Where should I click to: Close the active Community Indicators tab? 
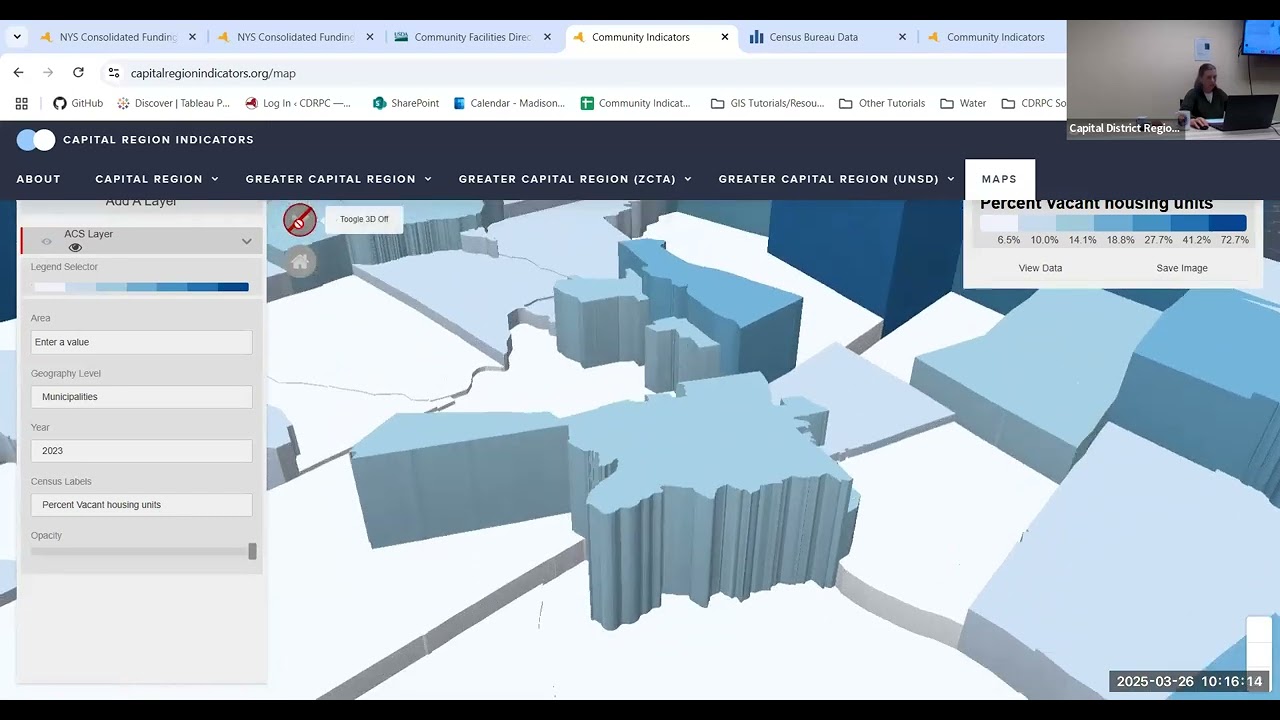(725, 37)
